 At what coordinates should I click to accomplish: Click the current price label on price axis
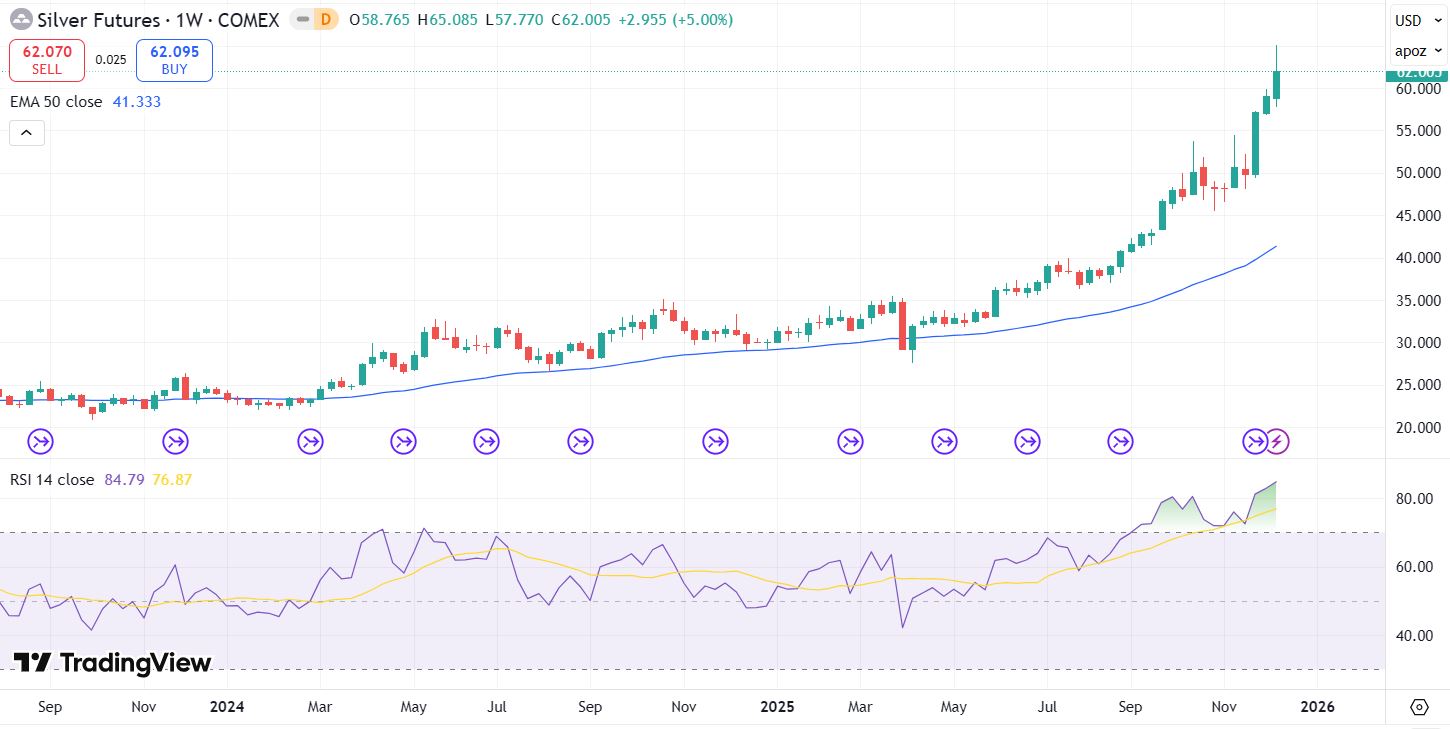(1417, 72)
